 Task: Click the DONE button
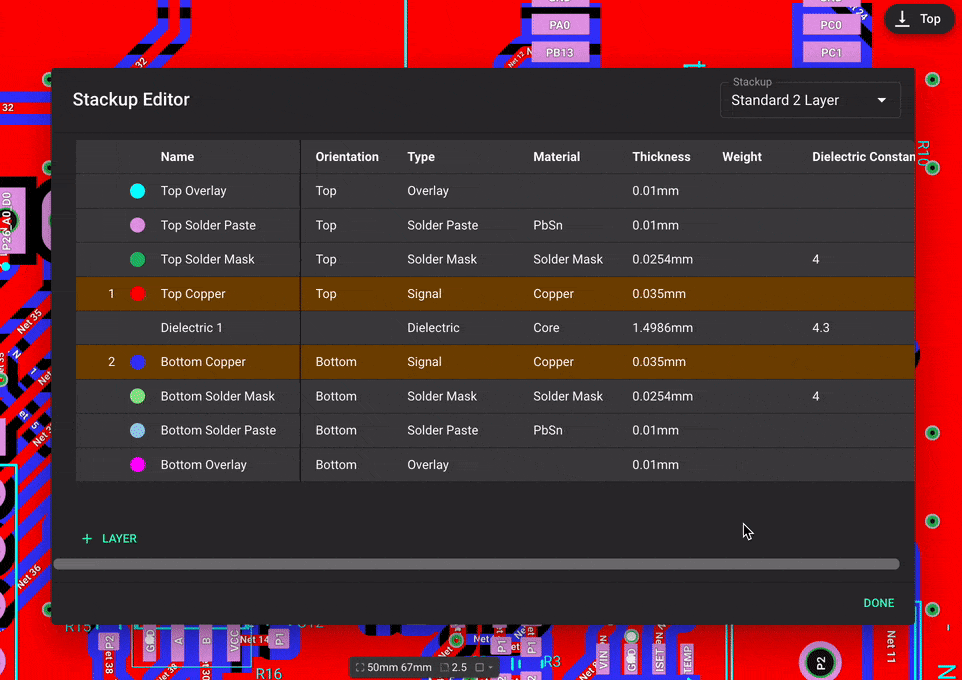pos(878,603)
